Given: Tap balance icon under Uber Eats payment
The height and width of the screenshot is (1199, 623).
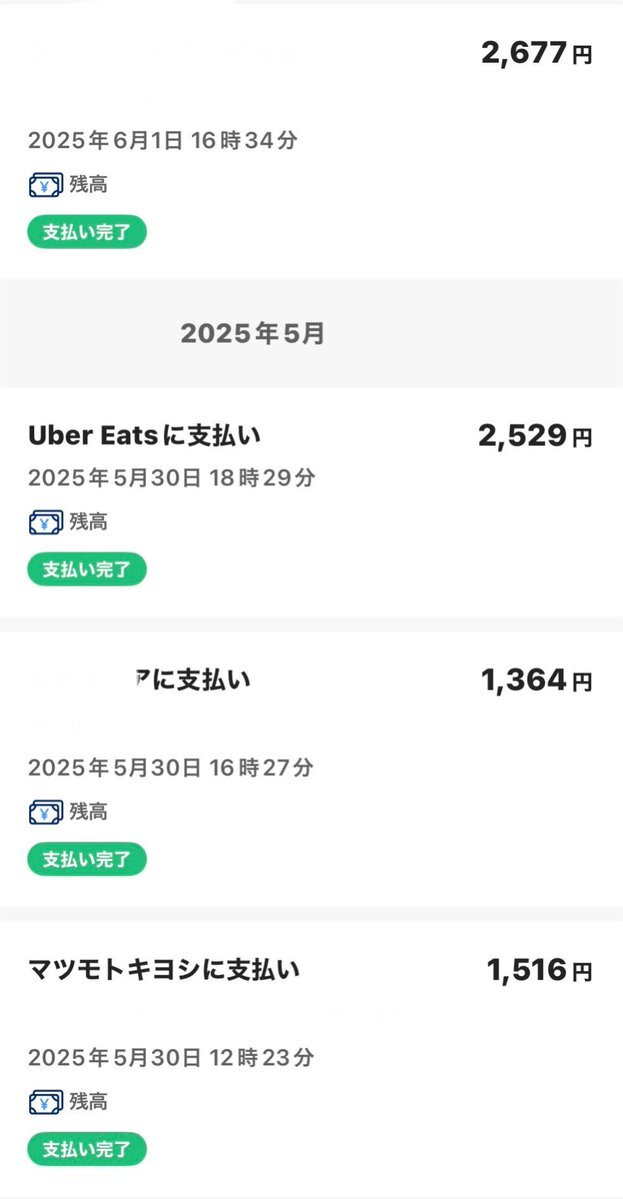Looking at the screenshot, I should 46,523.
